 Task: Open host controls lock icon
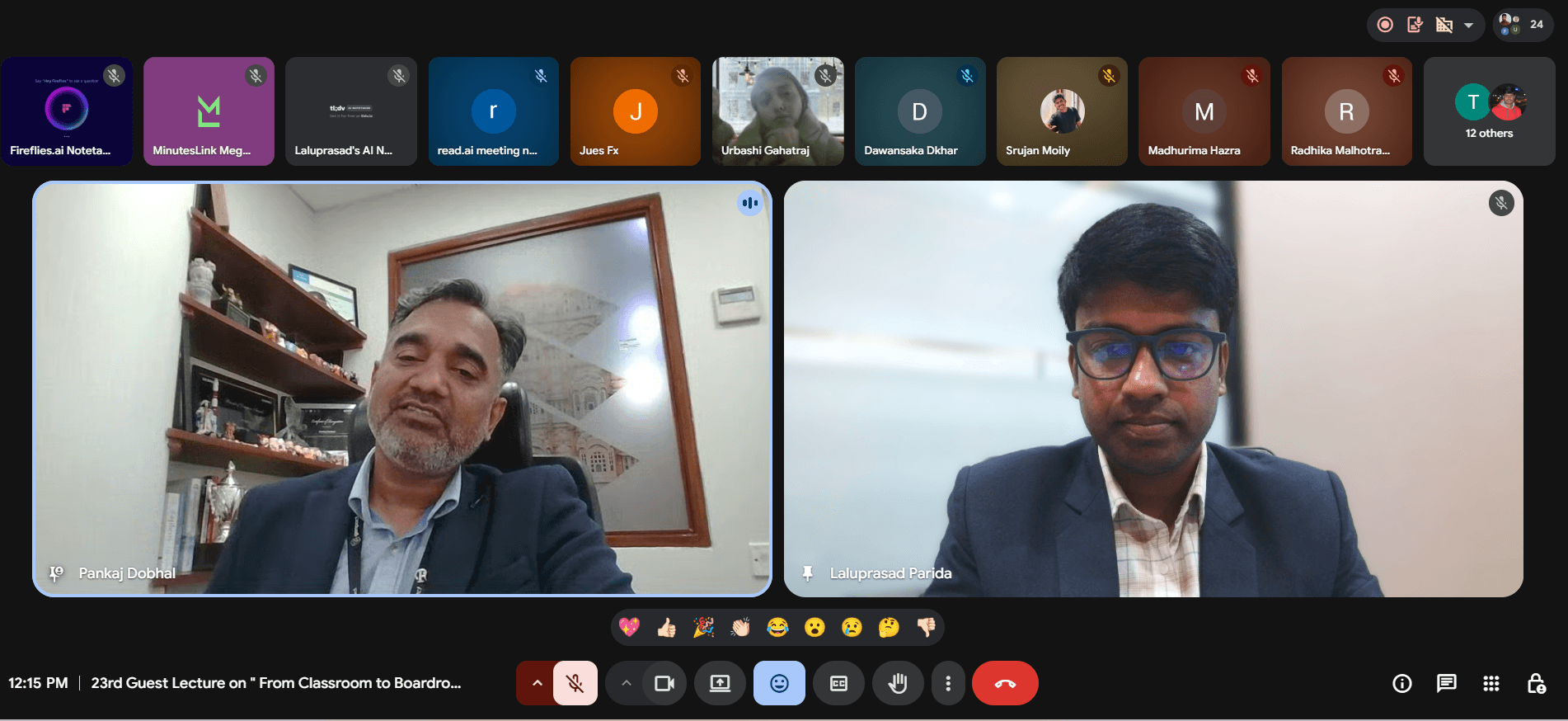1536,683
